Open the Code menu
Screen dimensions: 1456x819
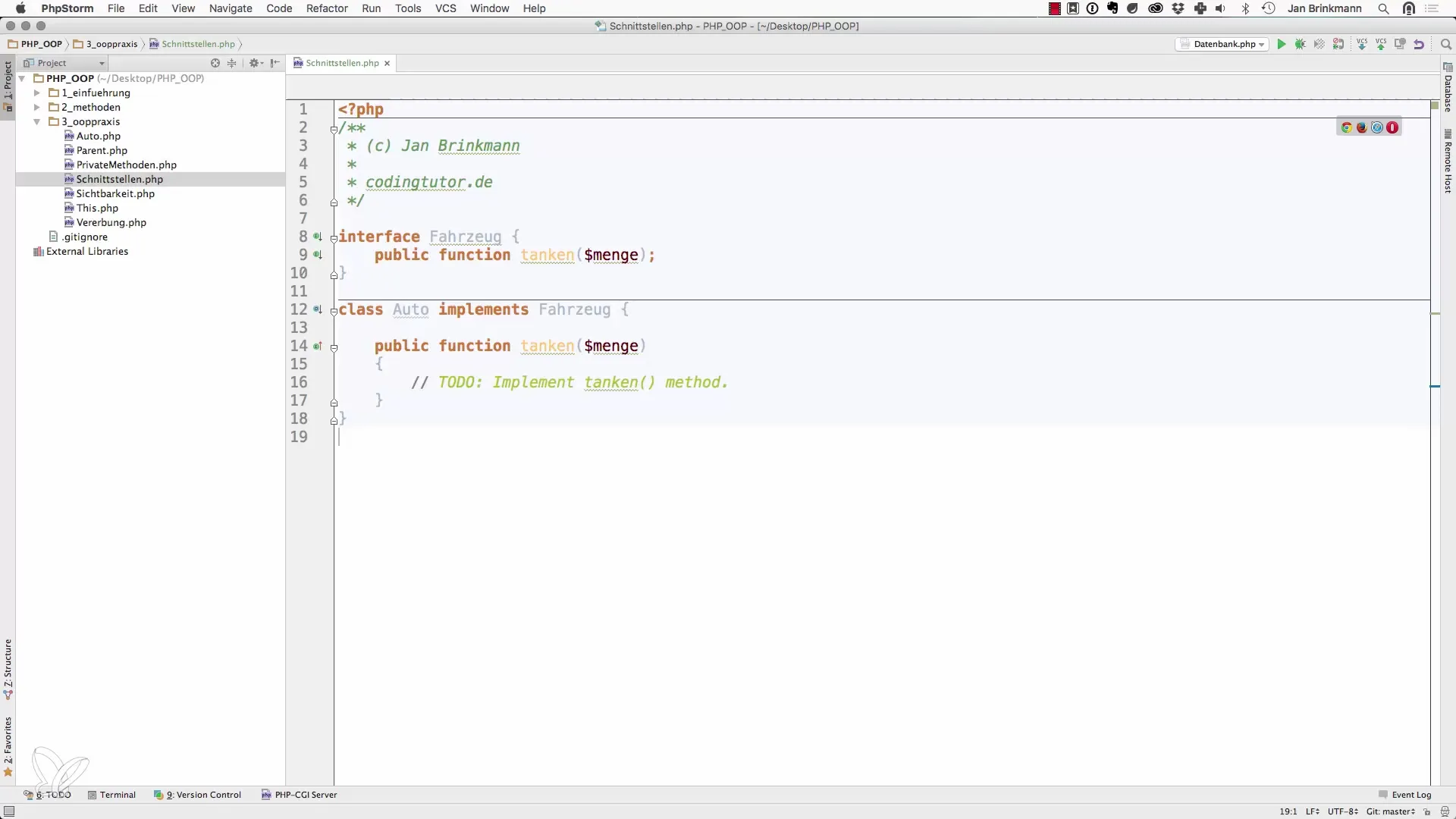(279, 8)
